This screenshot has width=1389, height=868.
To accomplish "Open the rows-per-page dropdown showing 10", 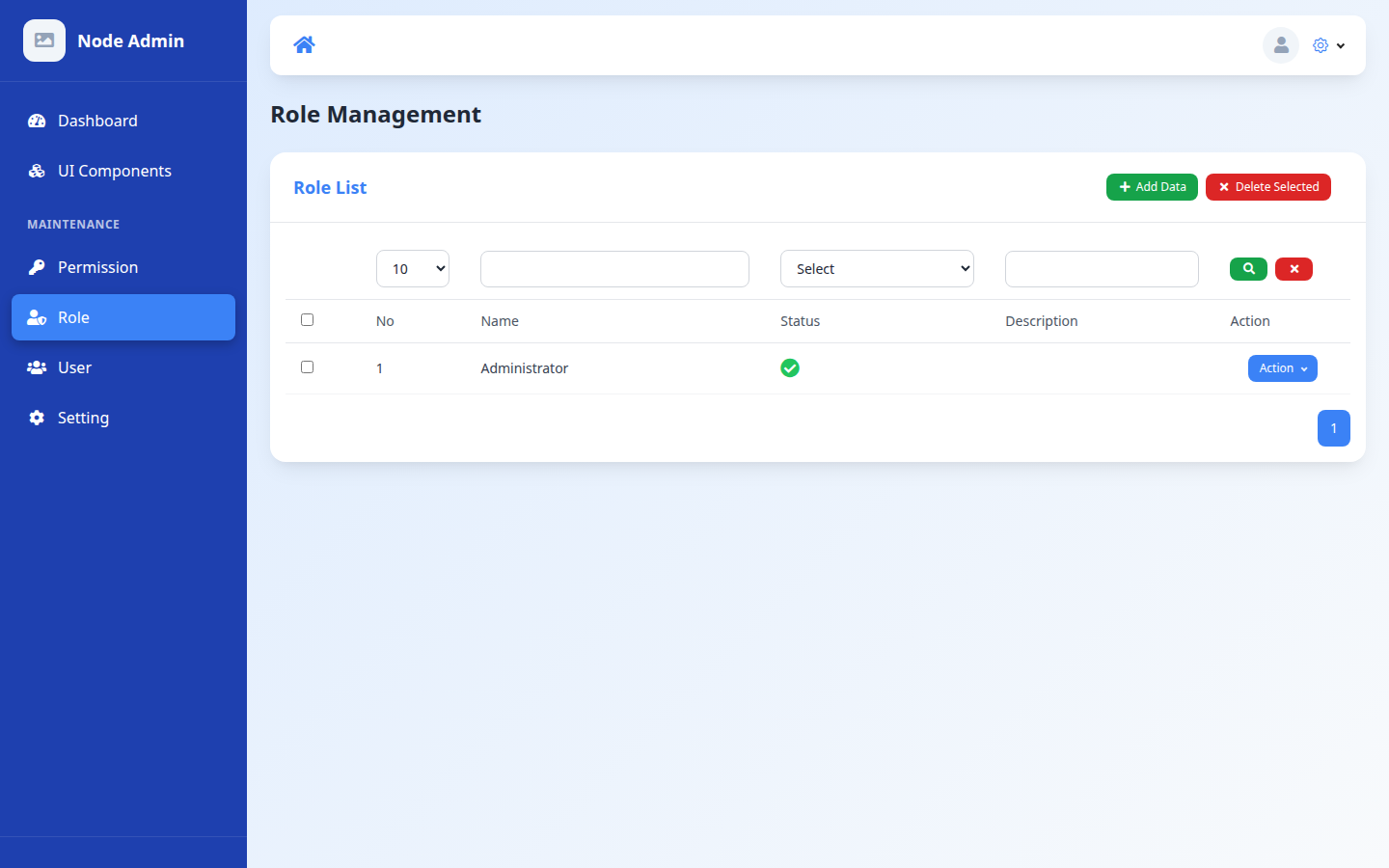I will [x=413, y=269].
